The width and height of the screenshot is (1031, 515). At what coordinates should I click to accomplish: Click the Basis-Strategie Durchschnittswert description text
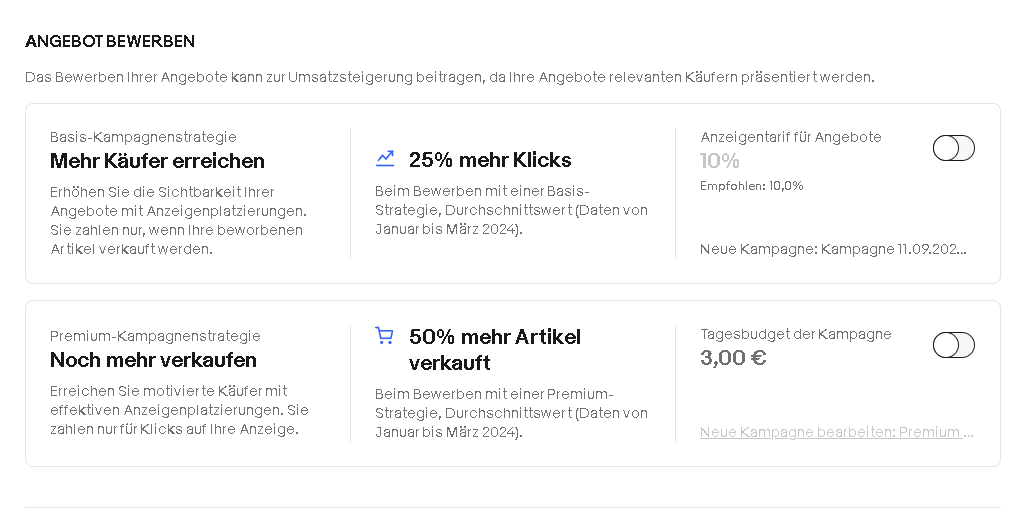[512, 210]
